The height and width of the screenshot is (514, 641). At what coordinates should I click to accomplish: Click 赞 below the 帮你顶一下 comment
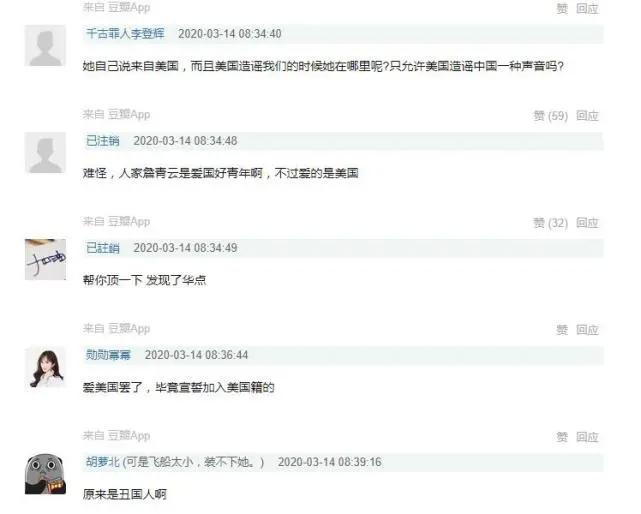tap(562, 330)
